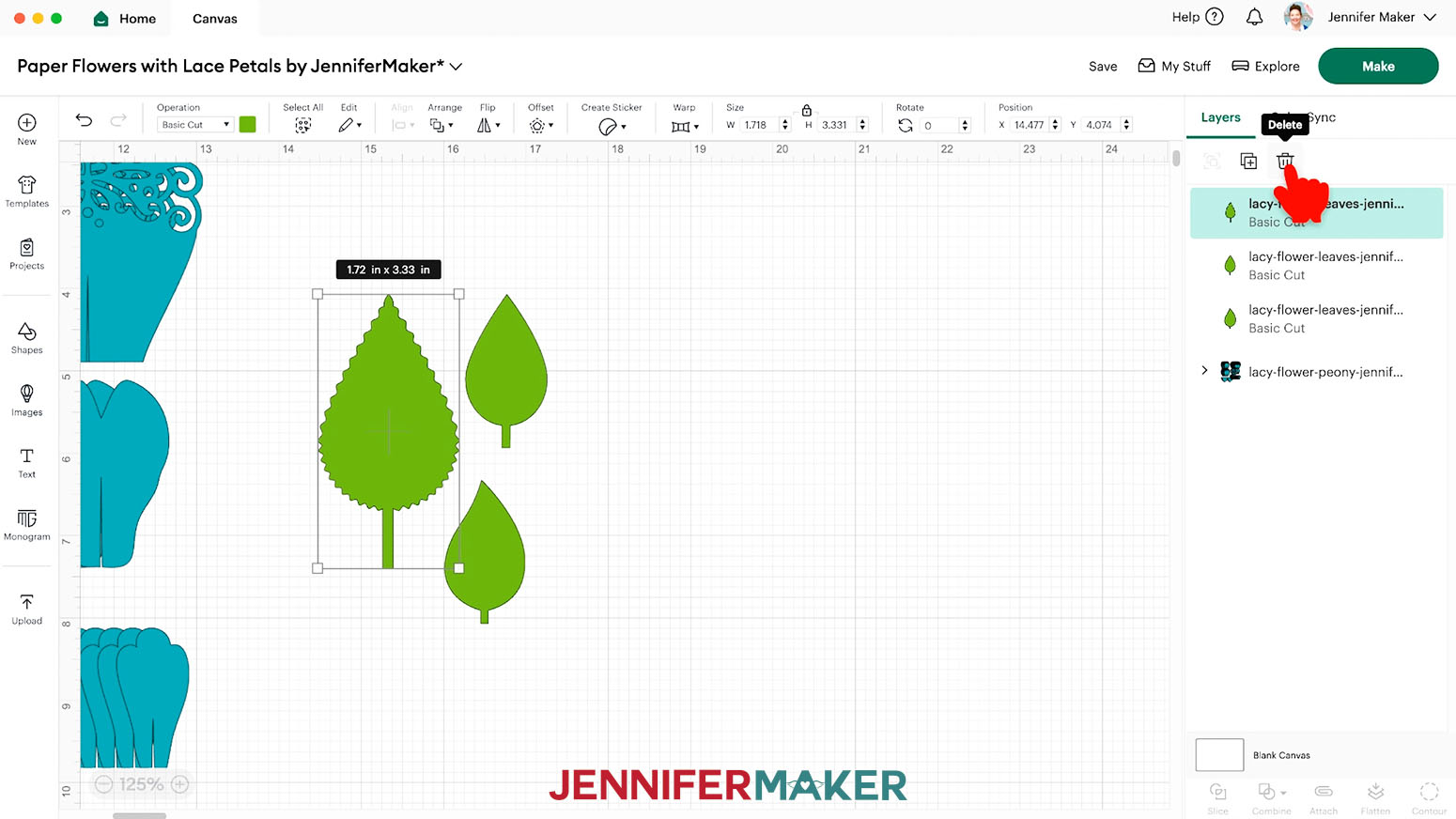1456x819 pixels.
Task: Click the Undo arrow
Action: 84,120
